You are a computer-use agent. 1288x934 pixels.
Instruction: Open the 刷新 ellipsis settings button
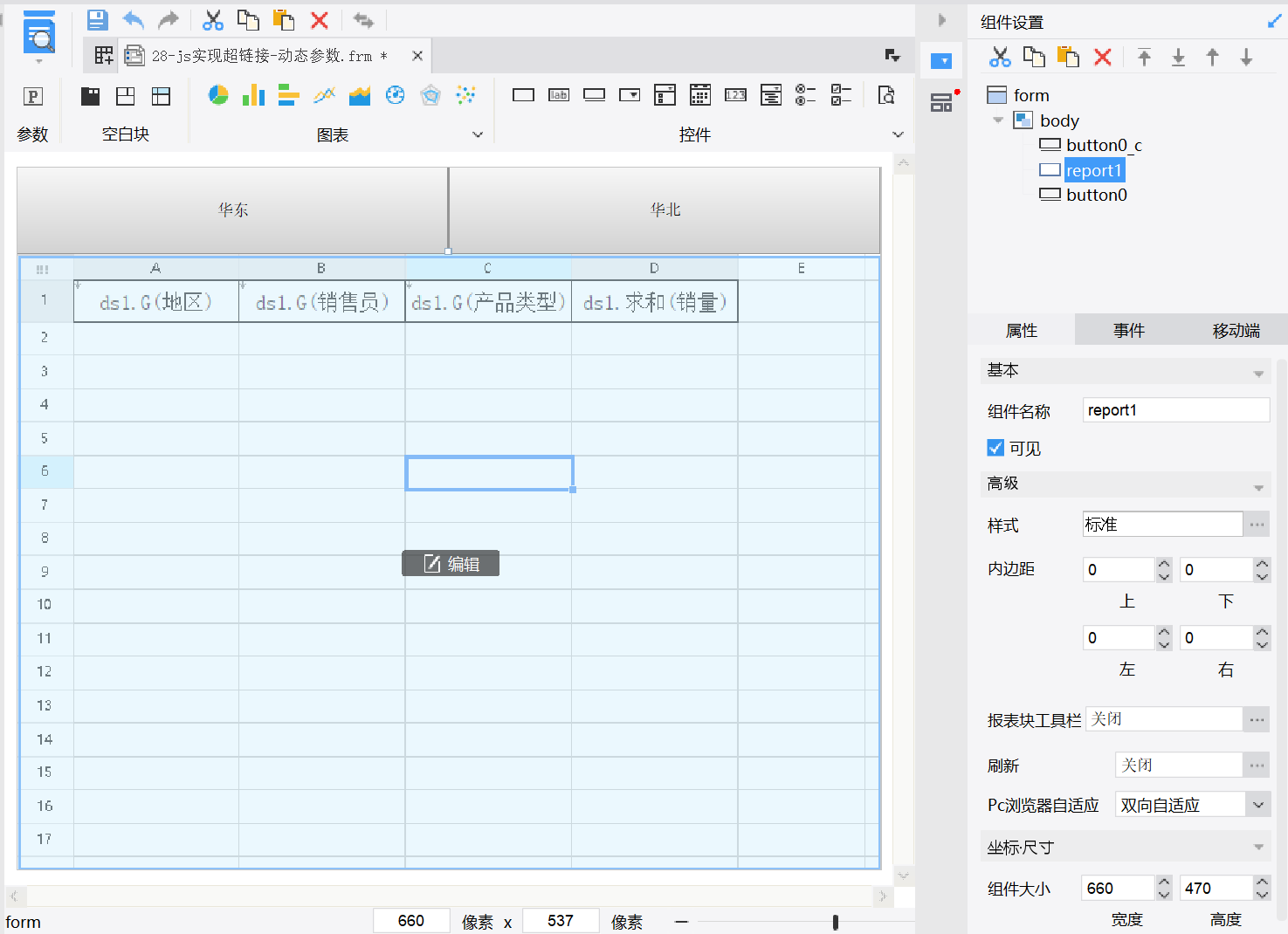[1257, 765]
